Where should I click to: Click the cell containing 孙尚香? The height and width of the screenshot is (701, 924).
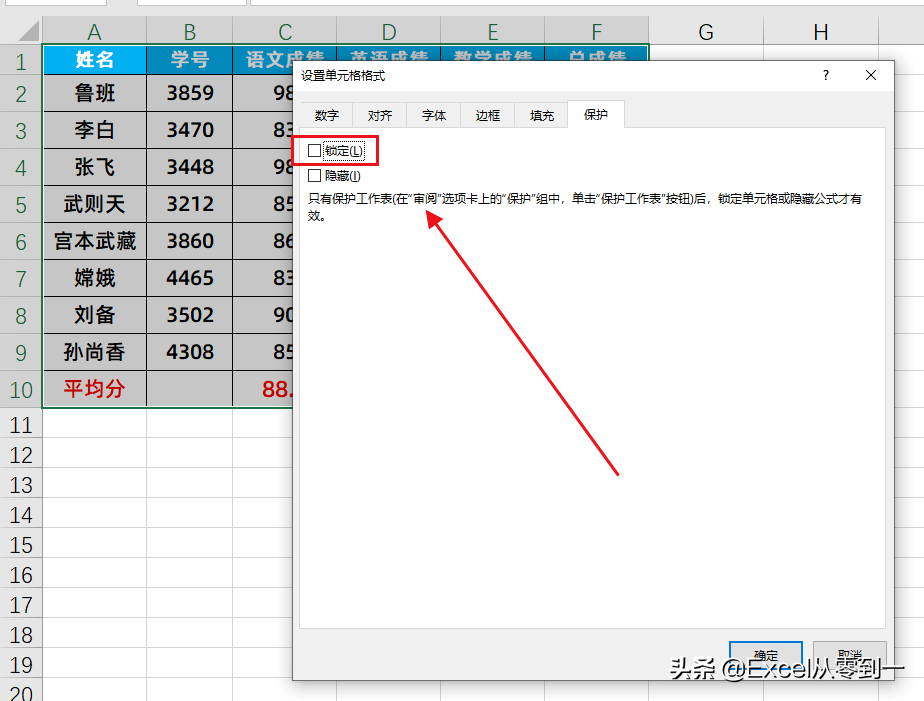point(94,352)
